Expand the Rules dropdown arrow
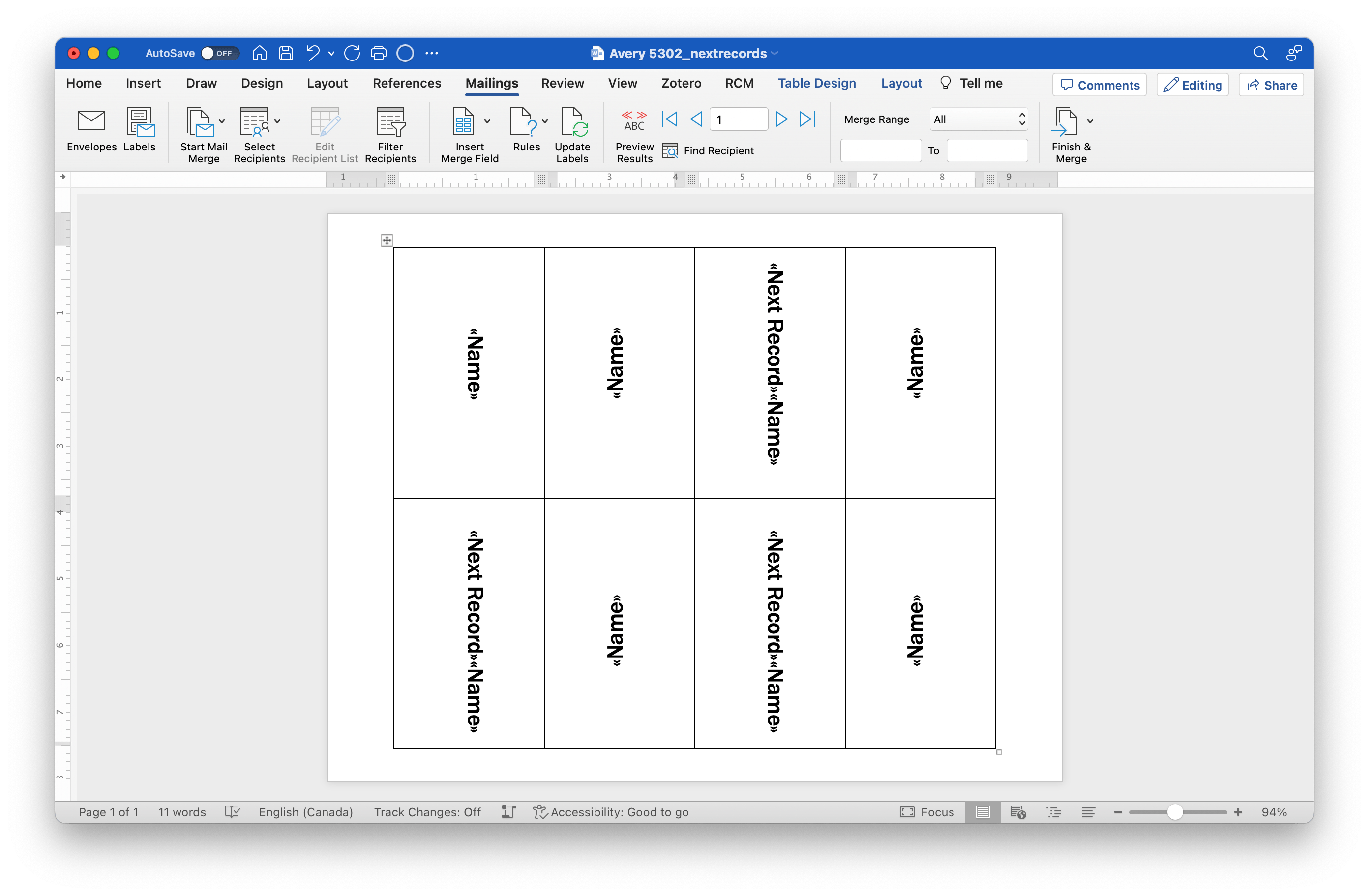The image size is (1369, 896). (x=544, y=121)
